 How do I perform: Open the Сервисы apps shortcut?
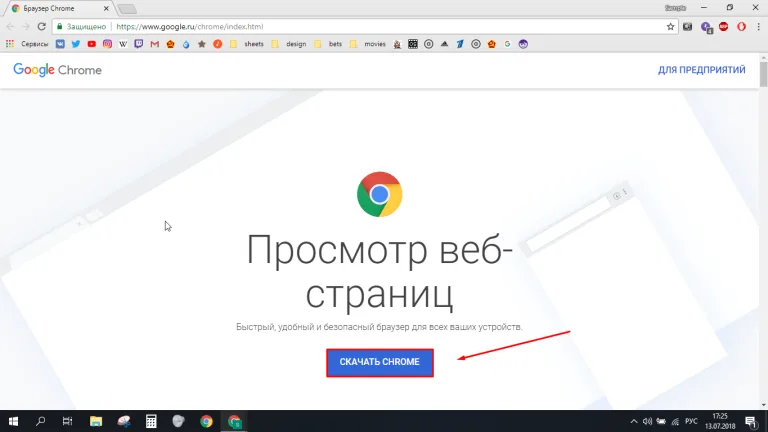click(27, 44)
